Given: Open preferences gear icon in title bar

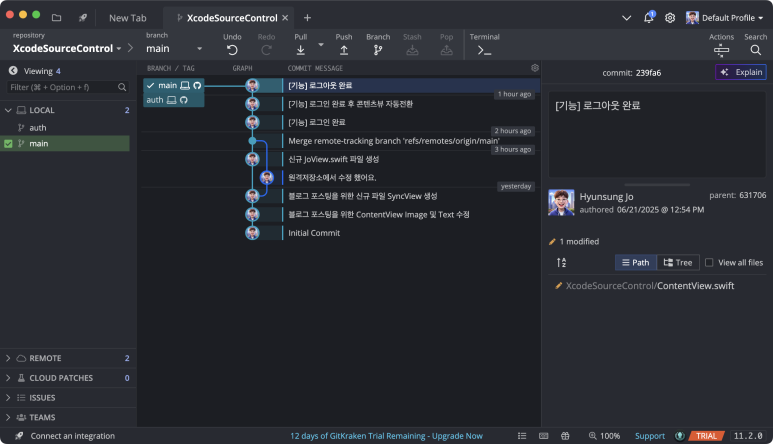Looking at the screenshot, I should (x=669, y=18).
